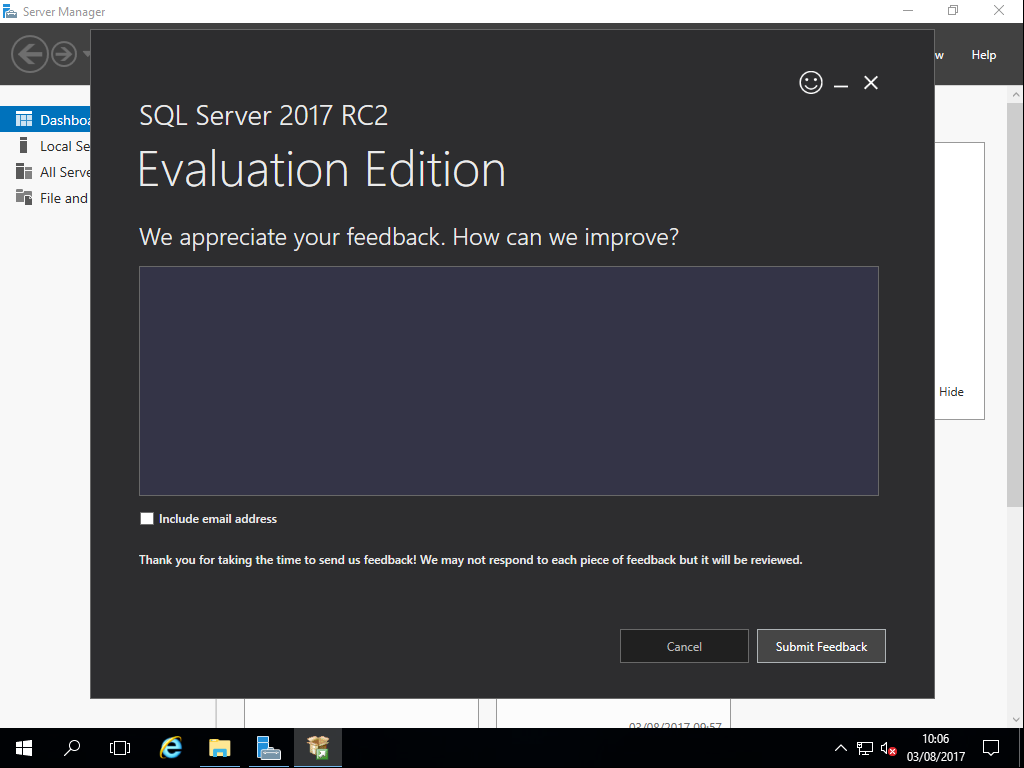Select SQL Server setup taskbar icon
The image size is (1024, 768).
pyautogui.click(x=318, y=747)
